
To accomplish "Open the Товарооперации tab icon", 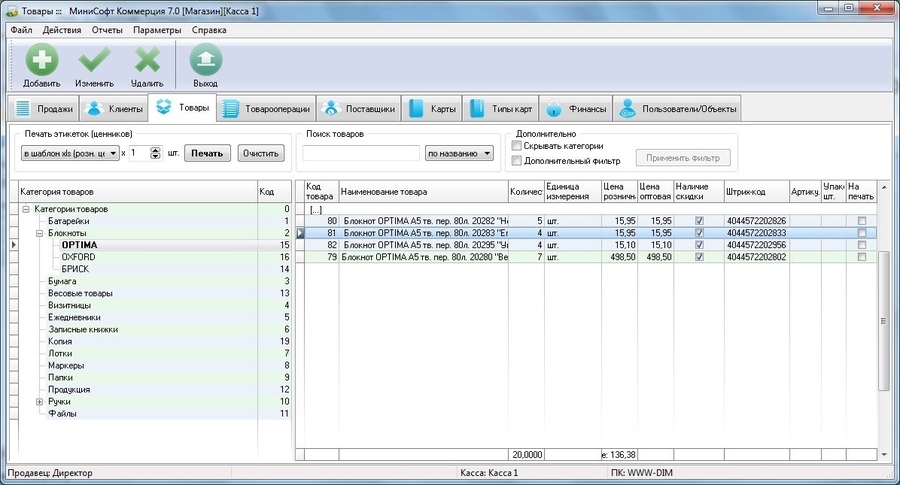I will coord(230,109).
